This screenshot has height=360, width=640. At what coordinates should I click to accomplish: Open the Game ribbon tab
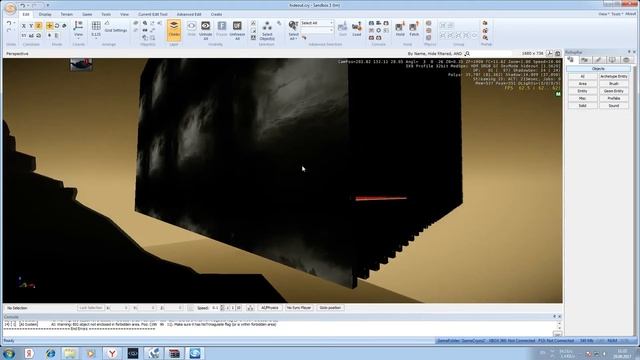coord(87,14)
